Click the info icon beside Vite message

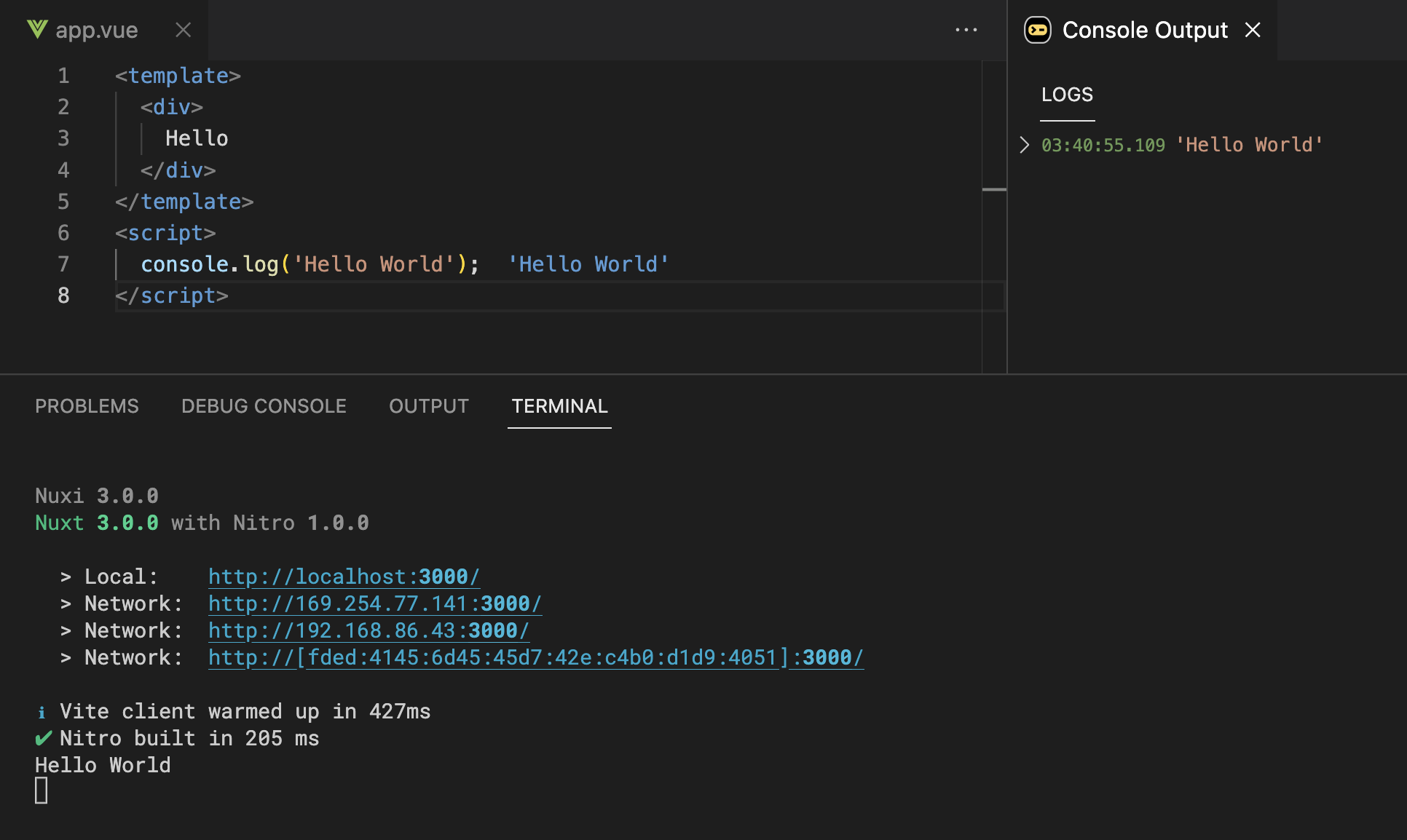click(x=42, y=711)
